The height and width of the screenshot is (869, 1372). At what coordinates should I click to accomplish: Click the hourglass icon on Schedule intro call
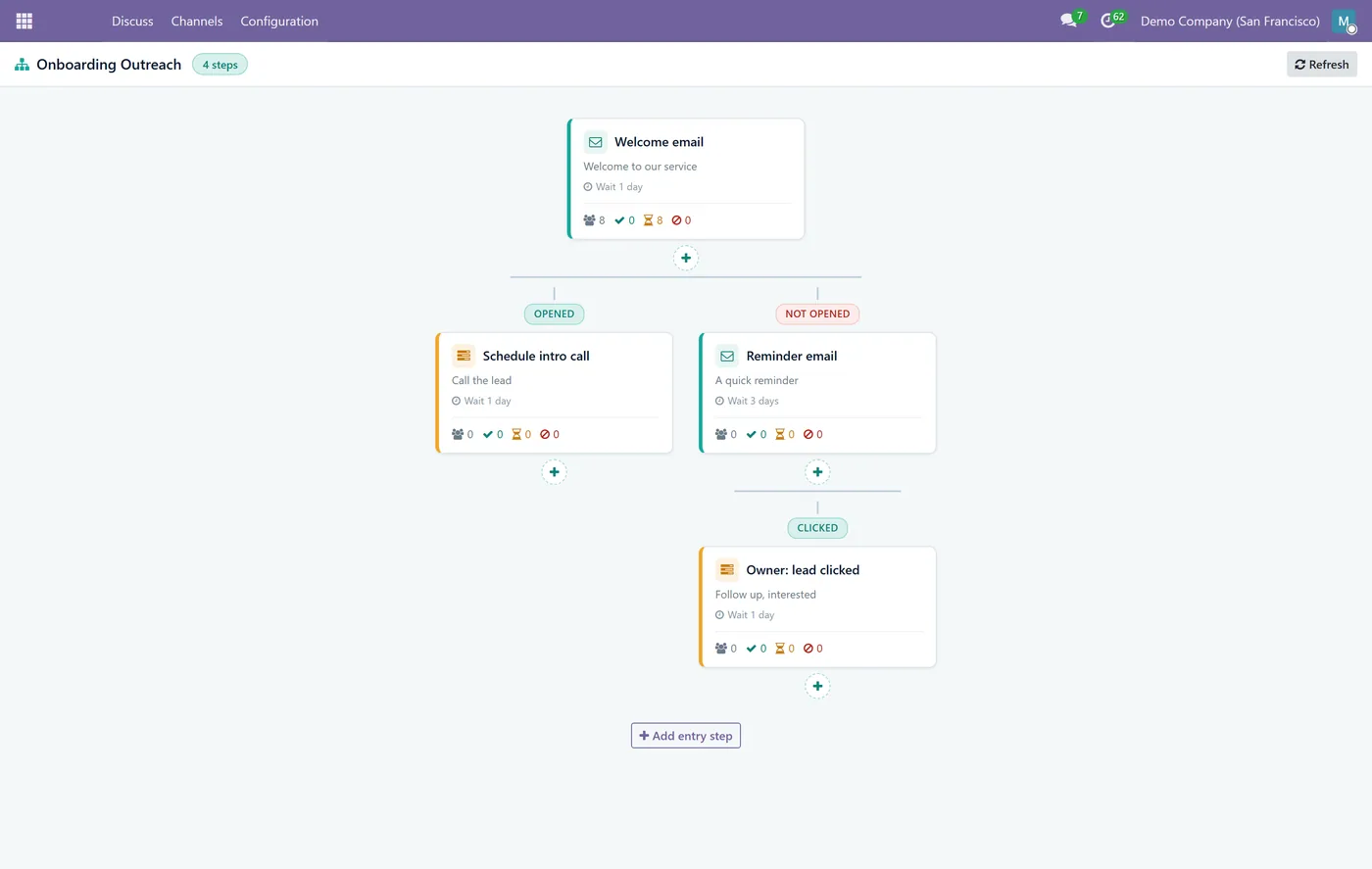516,434
